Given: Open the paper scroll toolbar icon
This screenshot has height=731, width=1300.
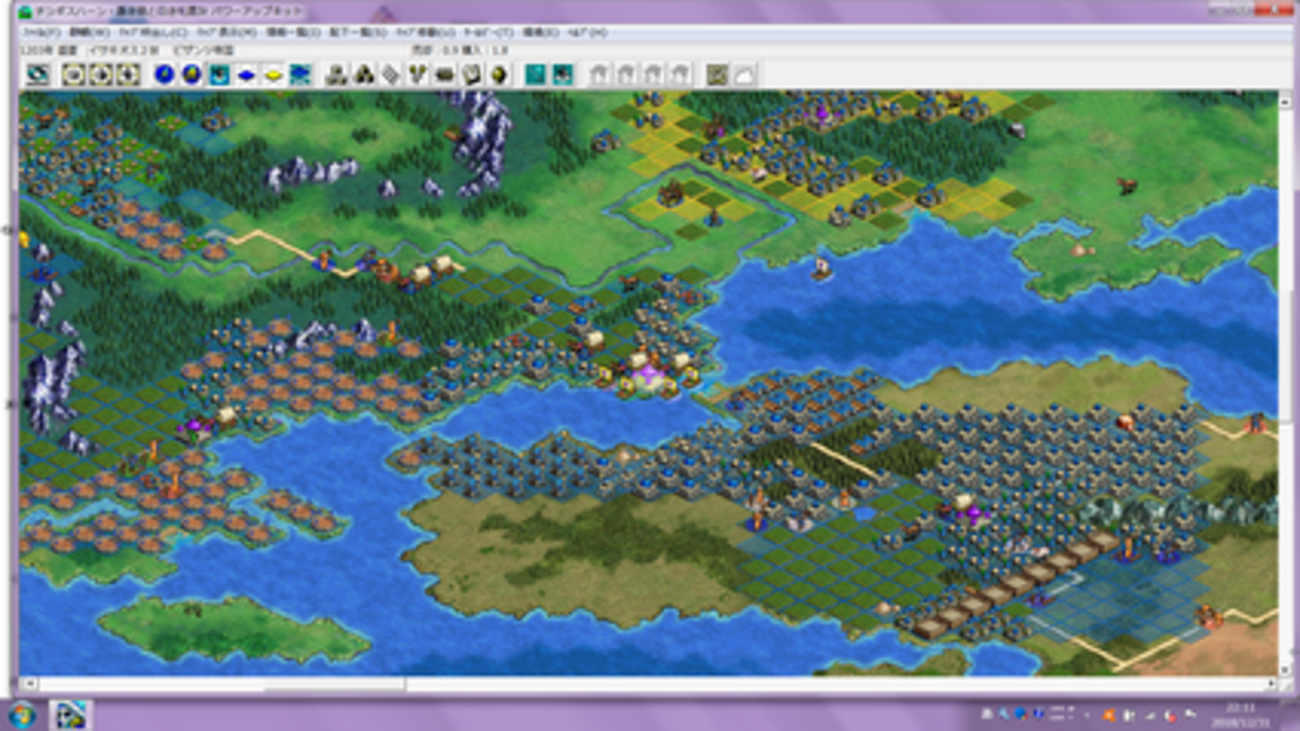Looking at the screenshot, I should pos(472,74).
